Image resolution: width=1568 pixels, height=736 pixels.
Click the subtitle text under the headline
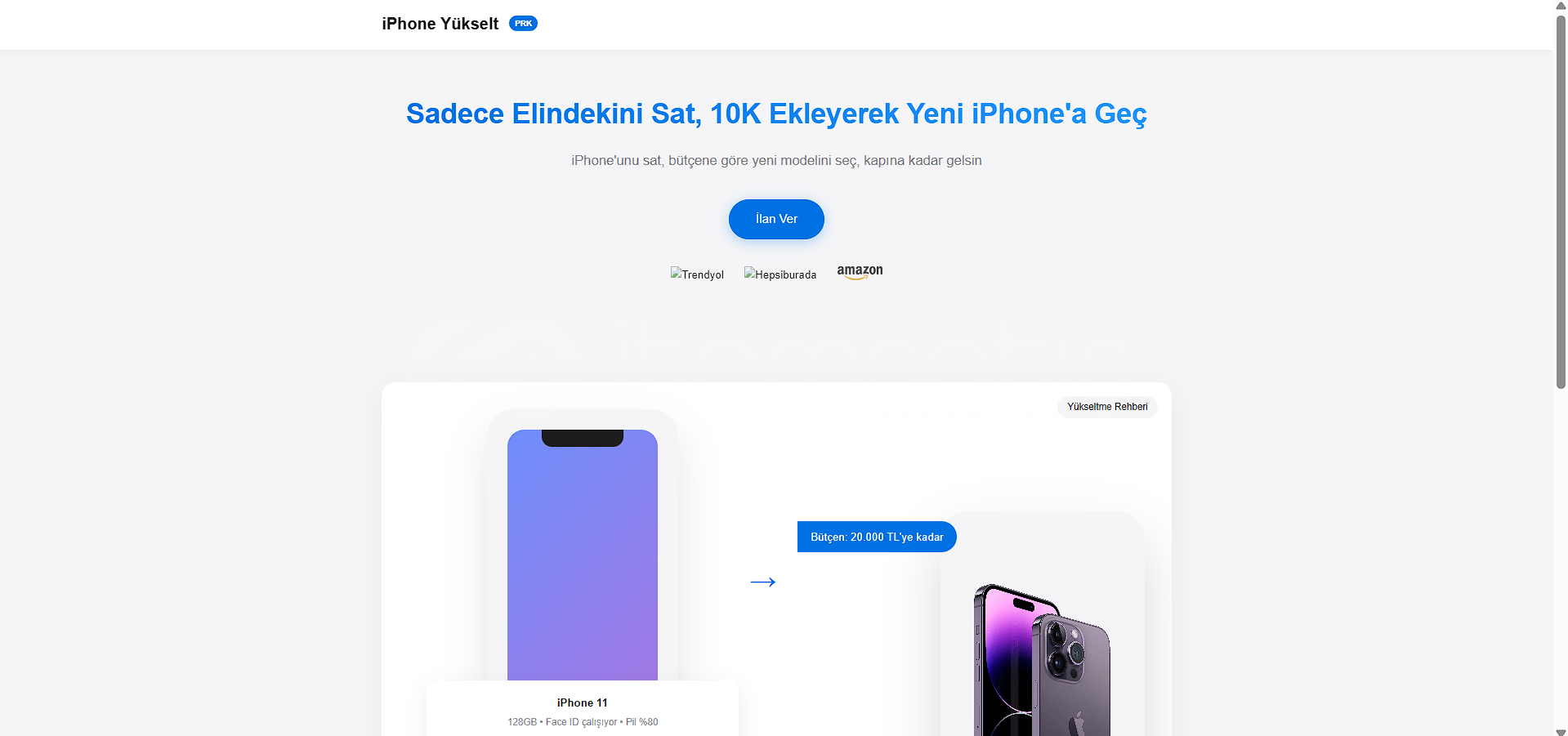tap(776, 160)
